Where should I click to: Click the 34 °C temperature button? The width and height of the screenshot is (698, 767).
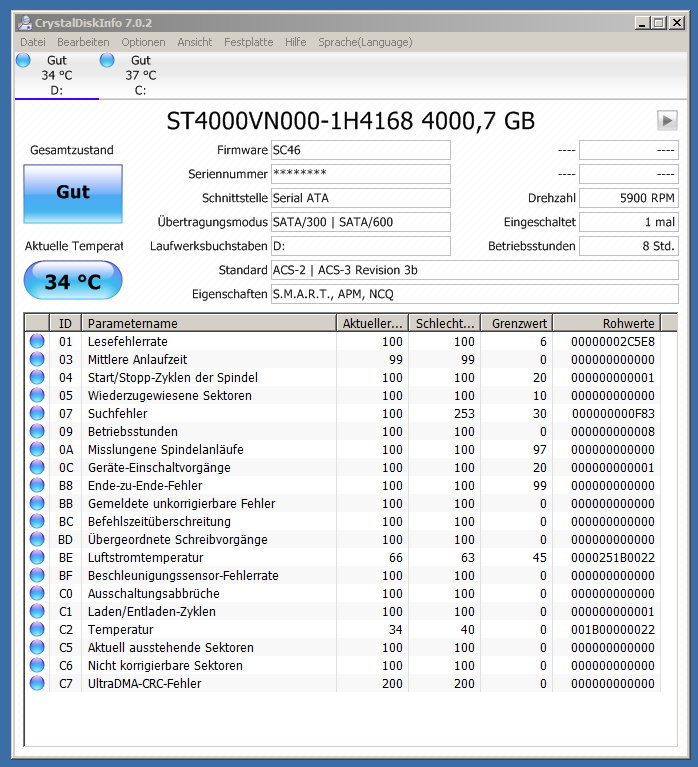point(73,280)
